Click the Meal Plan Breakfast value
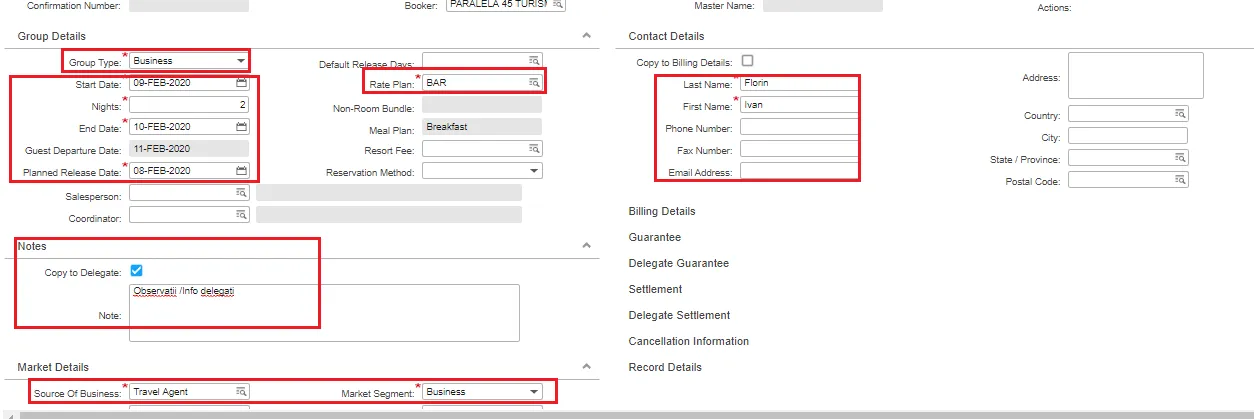 coord(482,127)
